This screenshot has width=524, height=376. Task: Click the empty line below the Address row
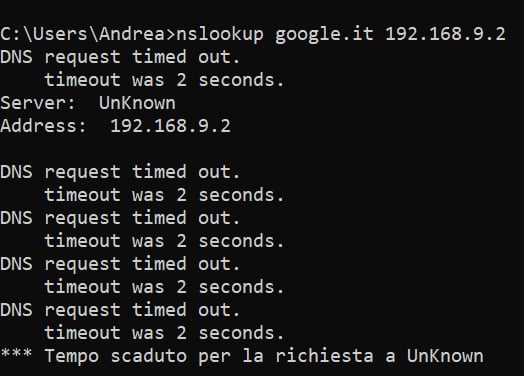262,149
